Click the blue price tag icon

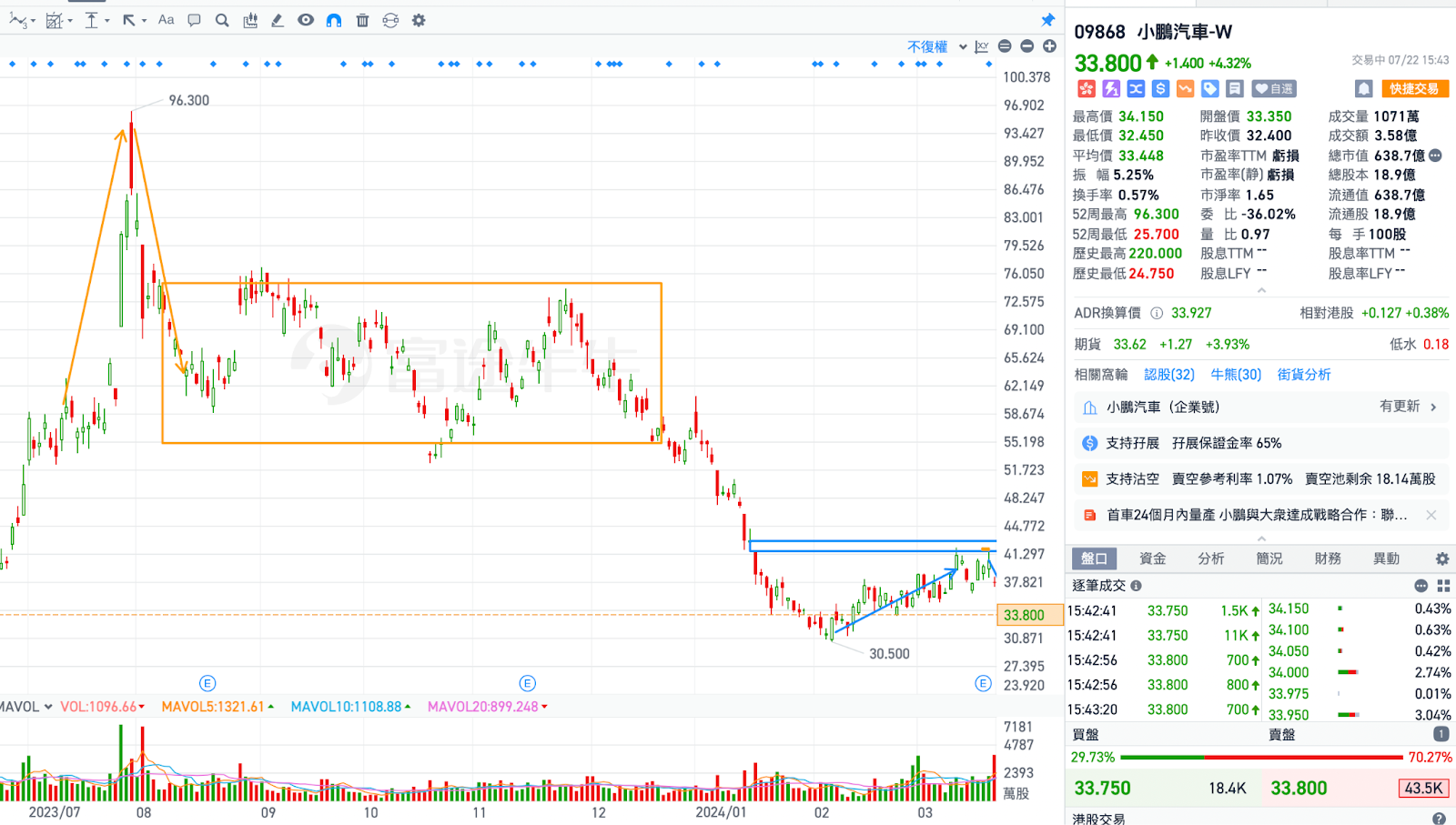(x=1209, y=88)
